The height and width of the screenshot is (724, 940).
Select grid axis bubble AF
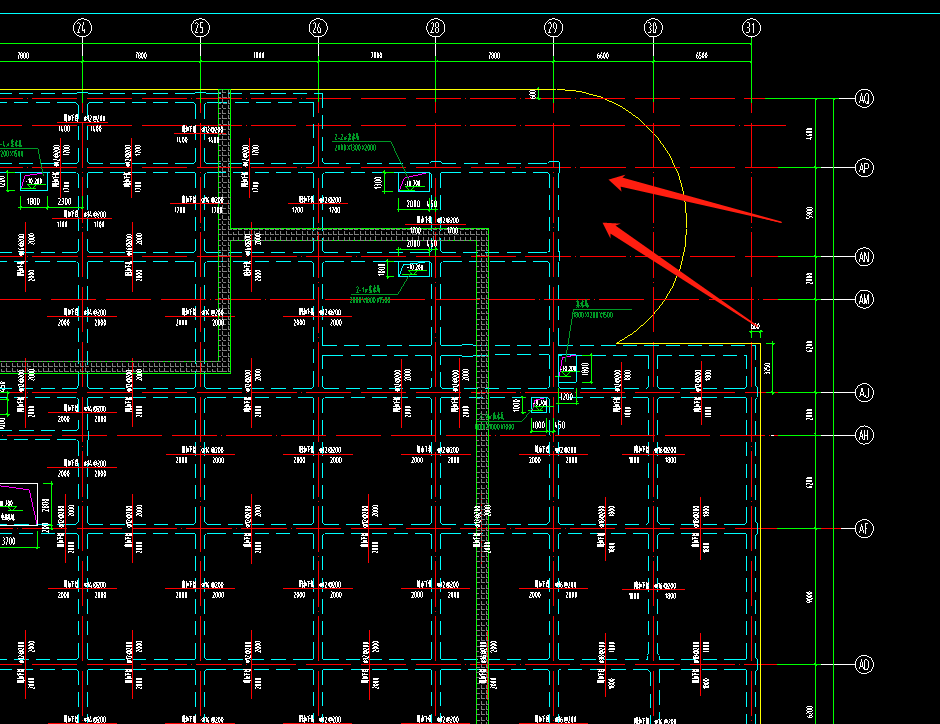[864, 529]
